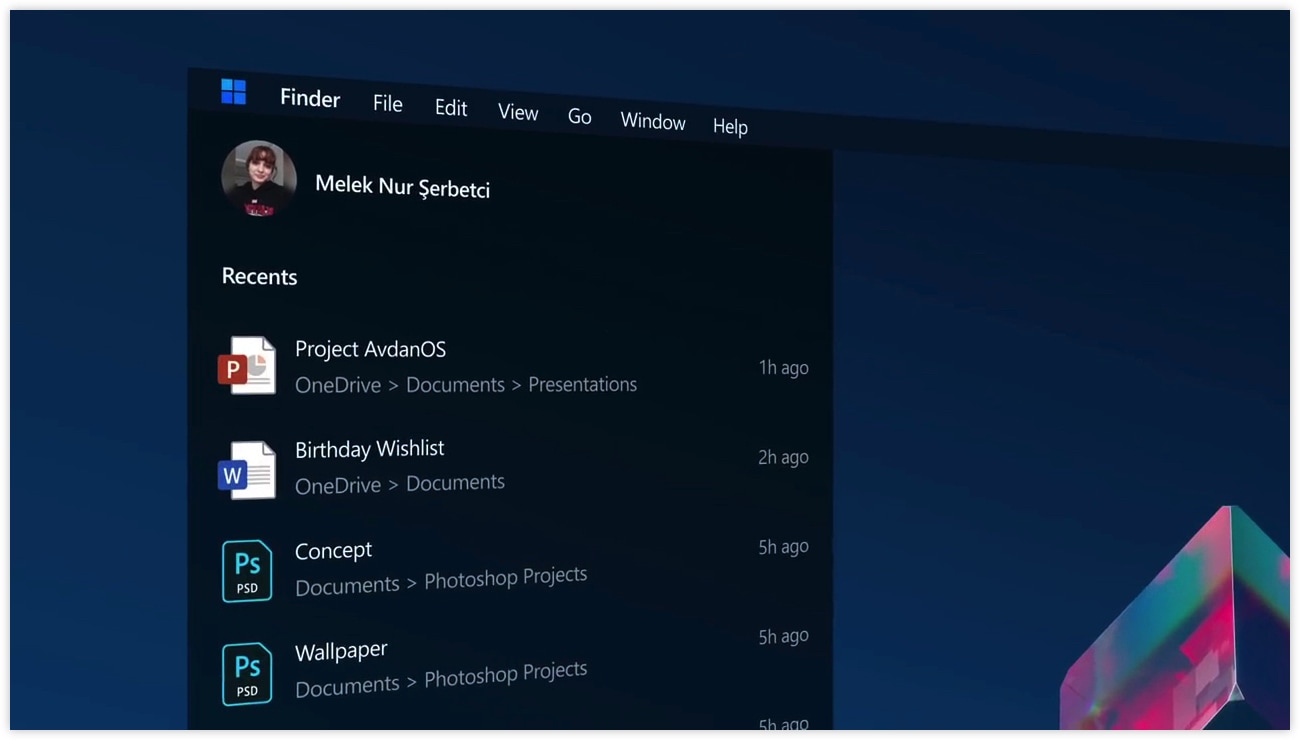Viewport: 1300px width, 740px height.
Task: Open the View menu
Action: pos(518,113)
